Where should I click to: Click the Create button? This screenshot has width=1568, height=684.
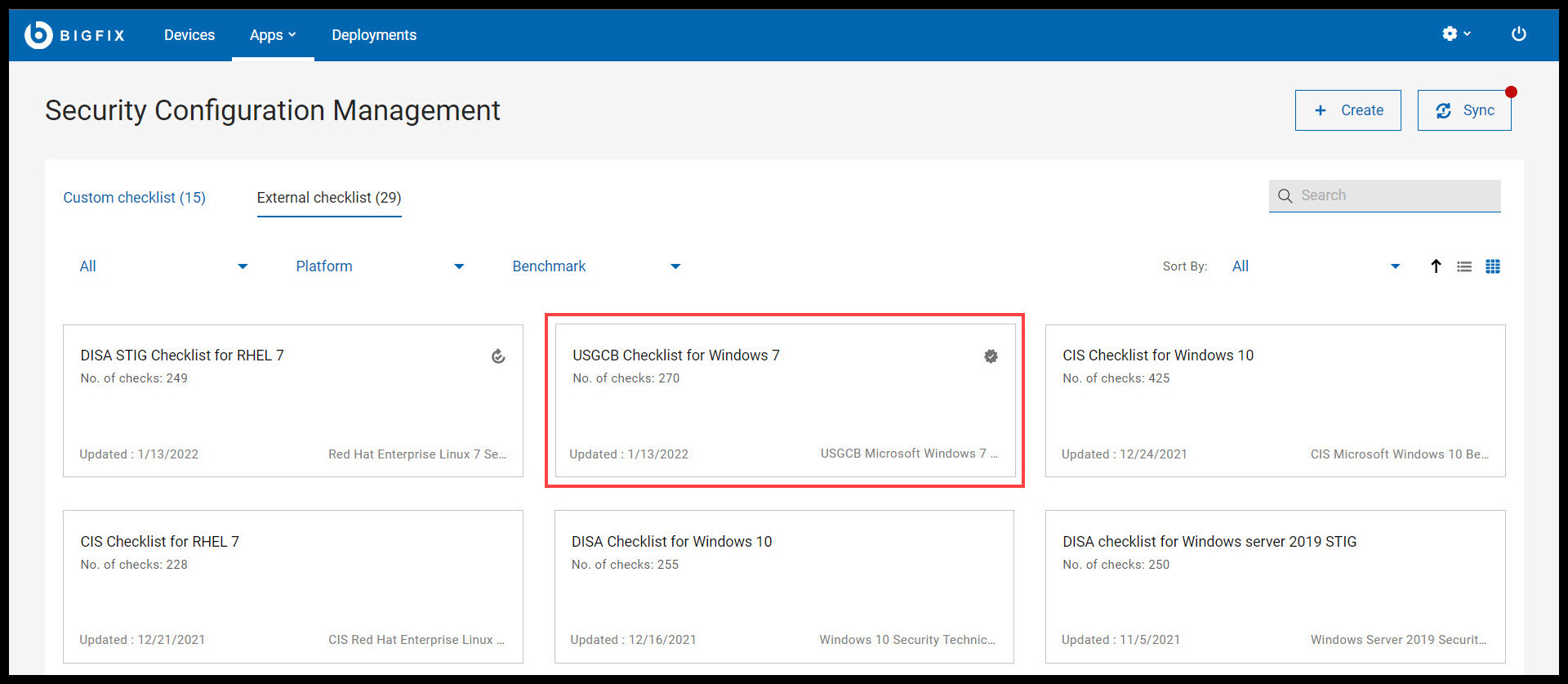tap(1347, 110)
